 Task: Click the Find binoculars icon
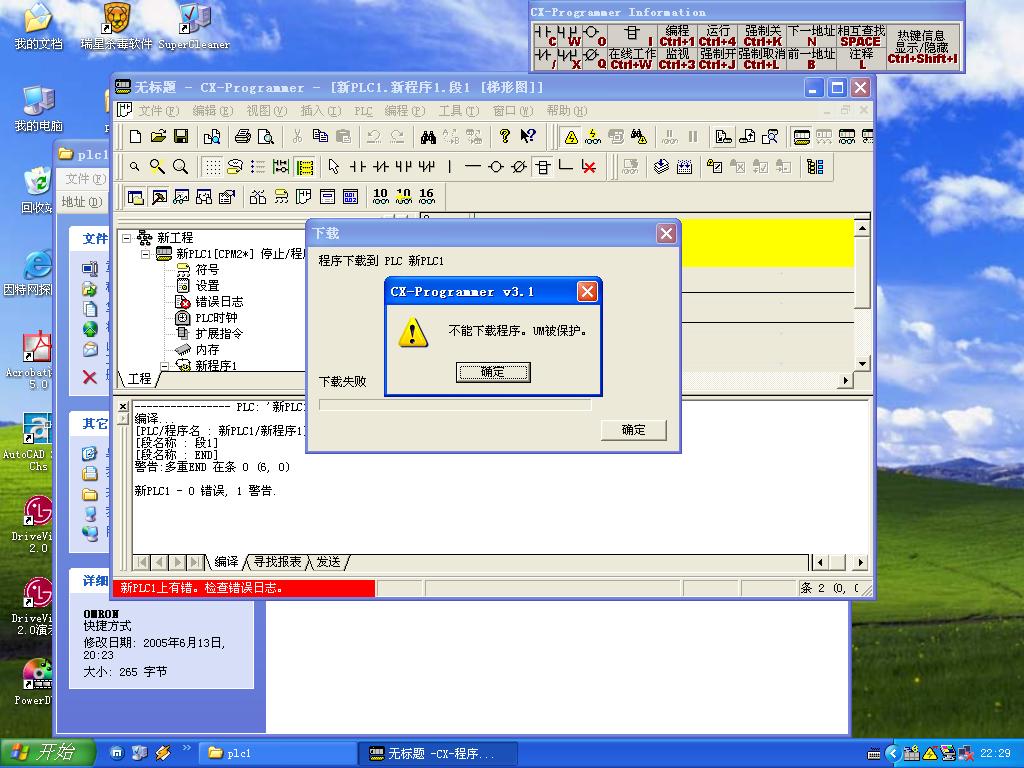428,136
